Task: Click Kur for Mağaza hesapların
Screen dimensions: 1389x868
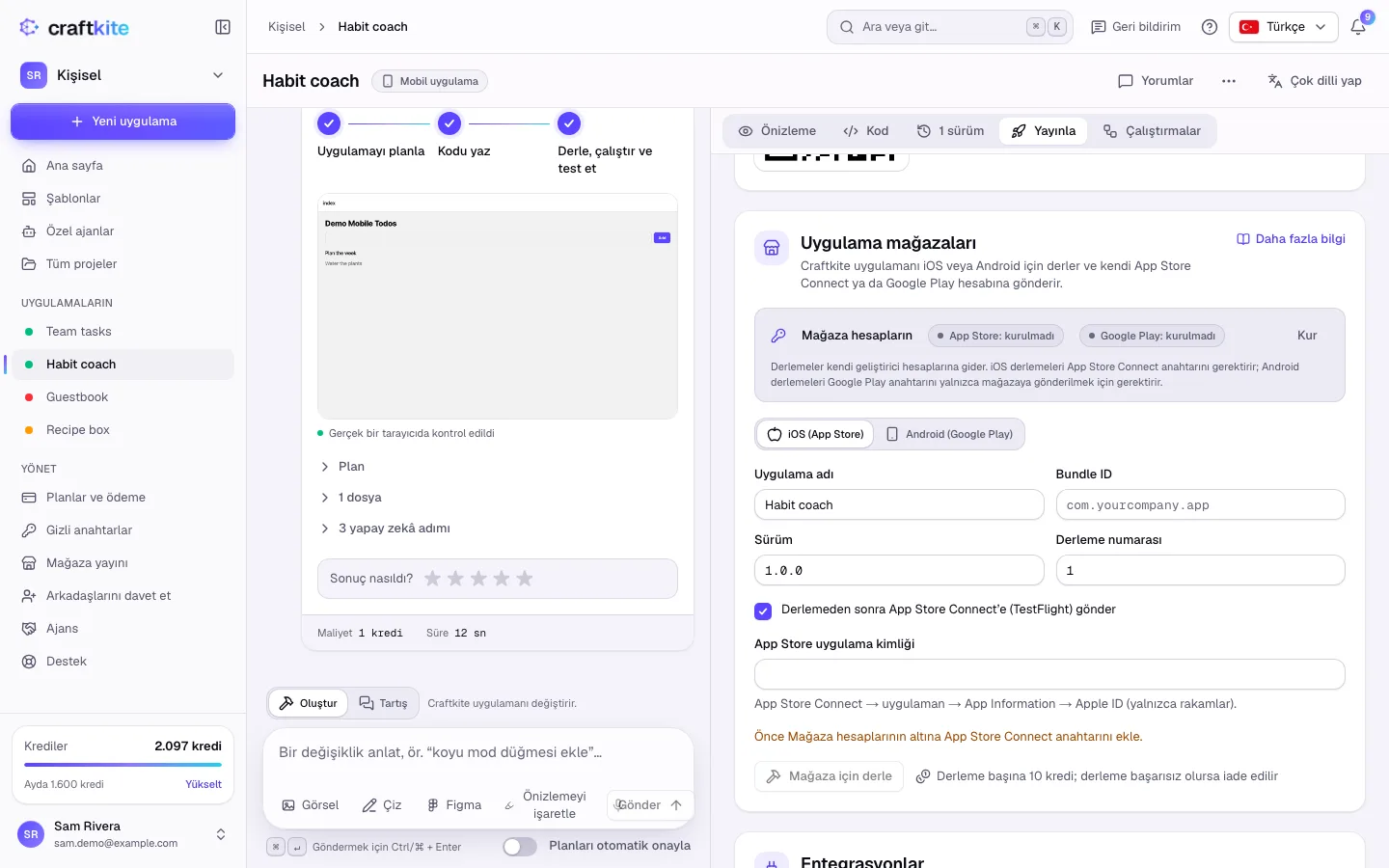Action: point(1307,336)
